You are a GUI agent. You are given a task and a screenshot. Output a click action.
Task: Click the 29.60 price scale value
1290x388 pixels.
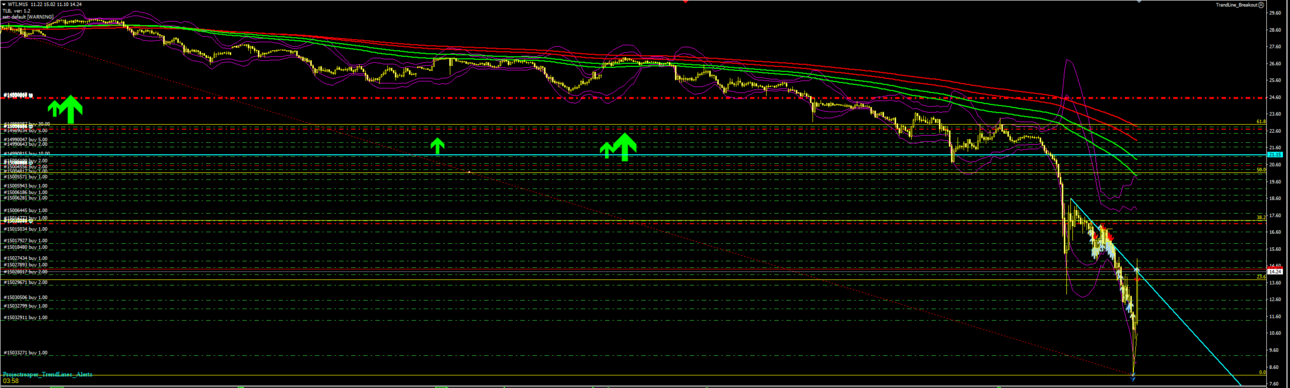click(x=1275, y=13)
